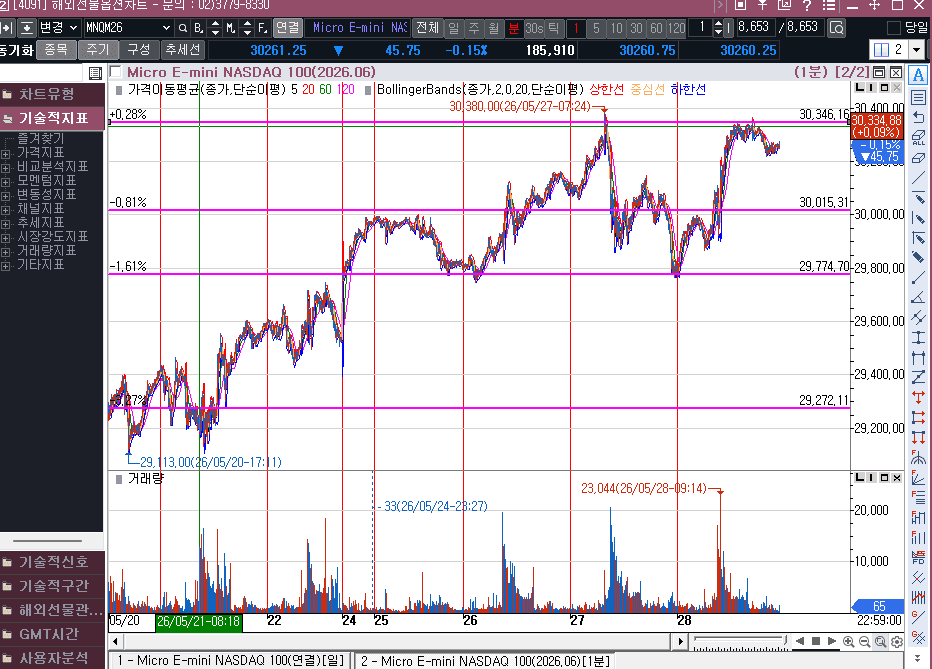This screenshot has height=669, width=932.
Task: Click the F button in the toolbar
Action: click(x=262, y=28)
